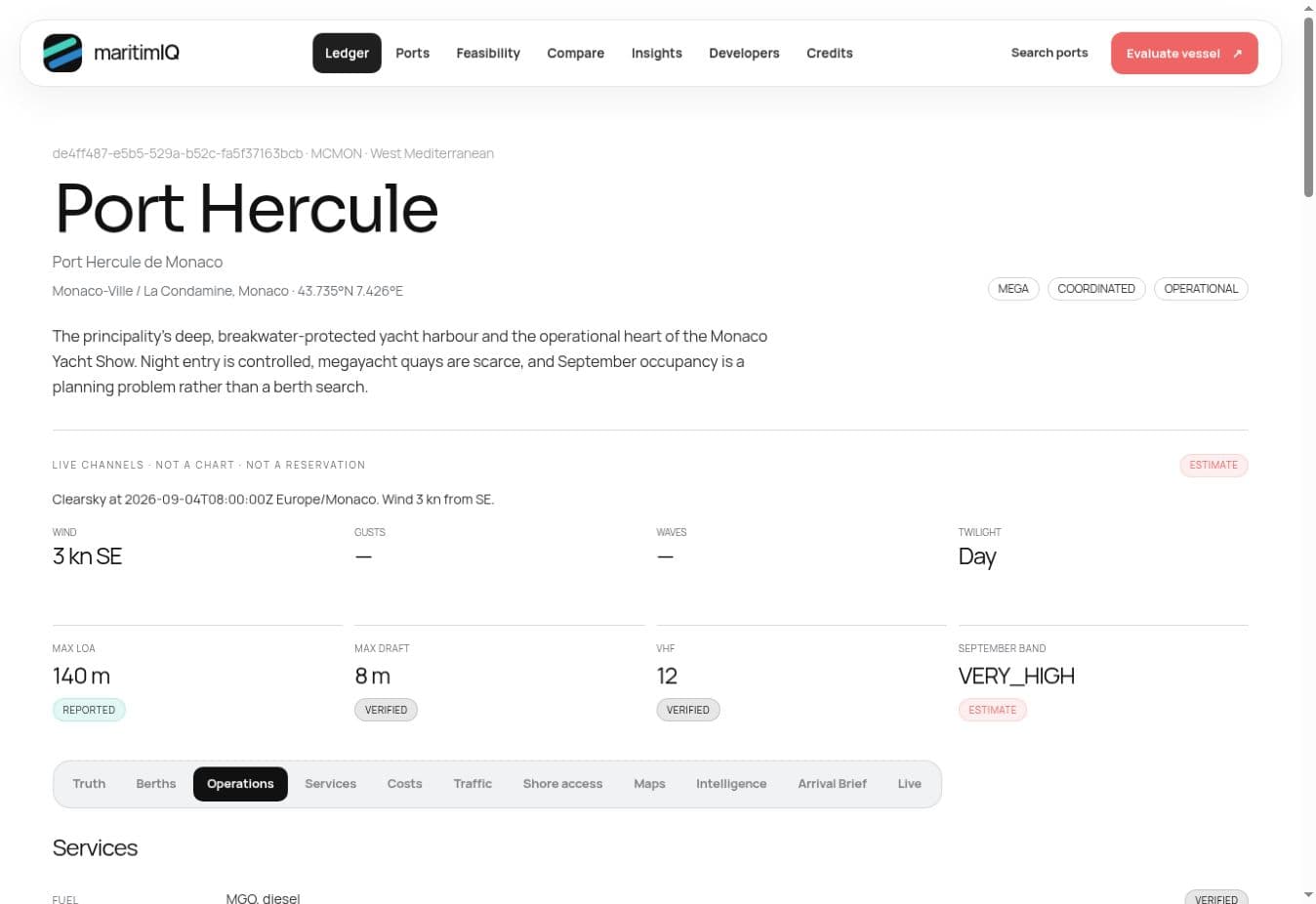Open the Intelligence tab
1316x904 pixels.
[731, 784]
